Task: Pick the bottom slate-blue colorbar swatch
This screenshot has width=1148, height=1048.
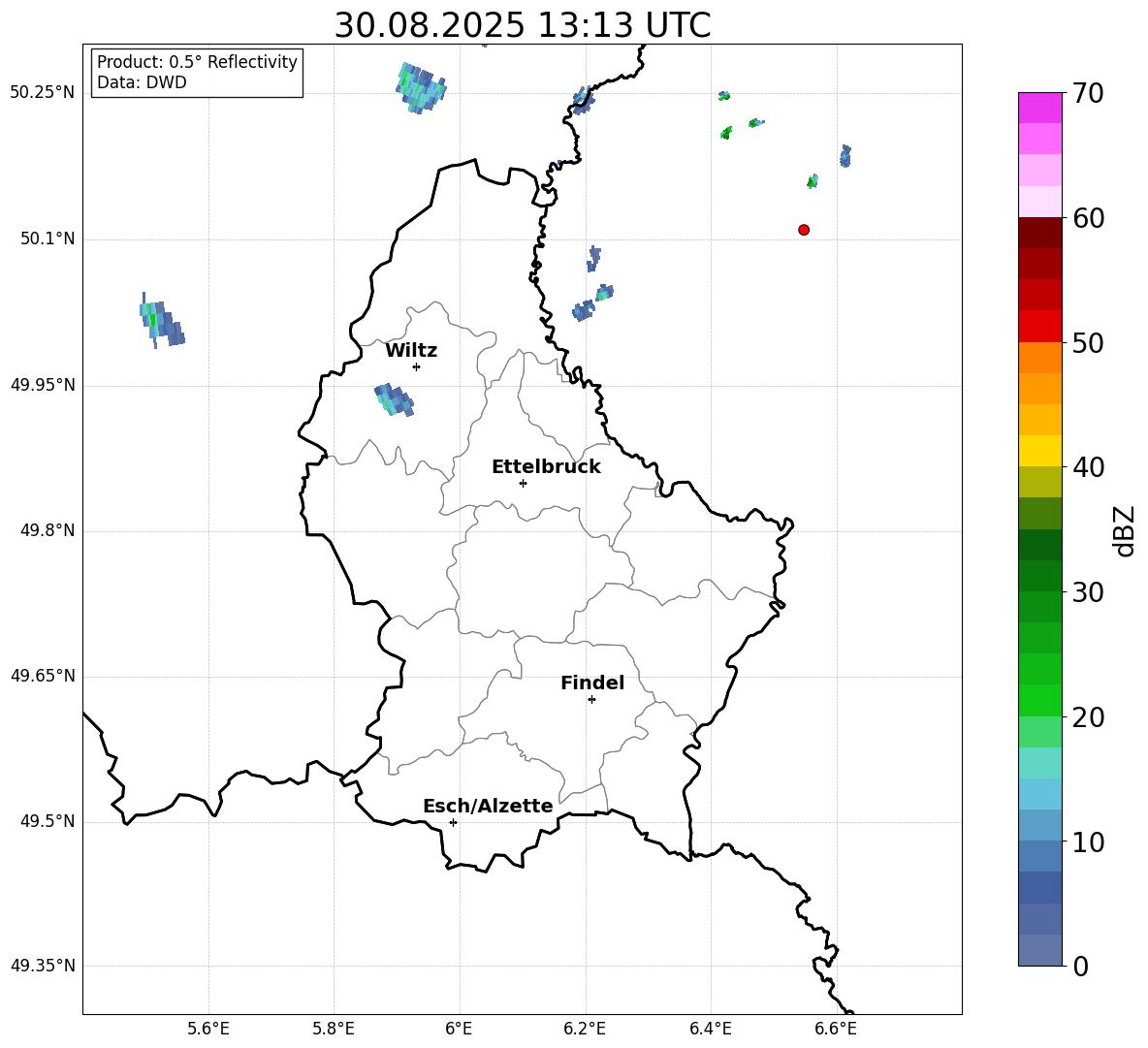Action: [1039, 950]
